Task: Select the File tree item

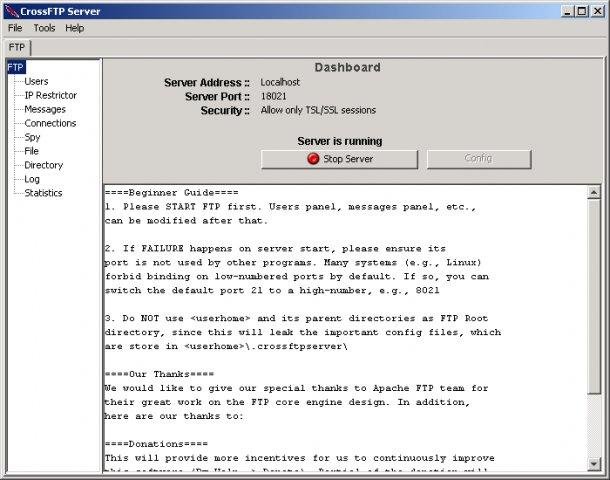Action: pos(31,151)
